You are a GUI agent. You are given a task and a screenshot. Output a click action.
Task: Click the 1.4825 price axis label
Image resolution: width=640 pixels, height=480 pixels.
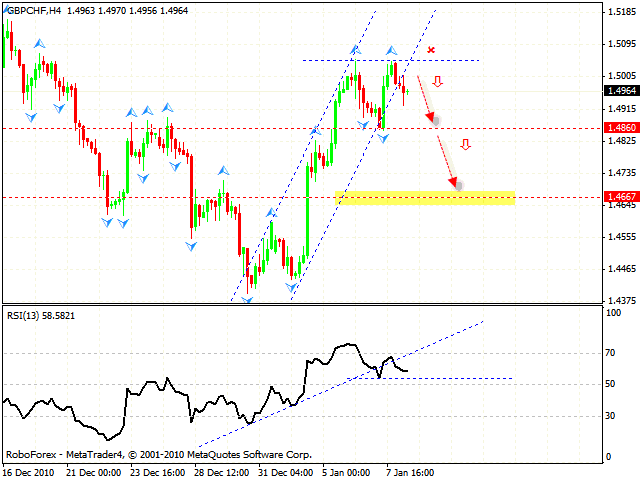622,140
